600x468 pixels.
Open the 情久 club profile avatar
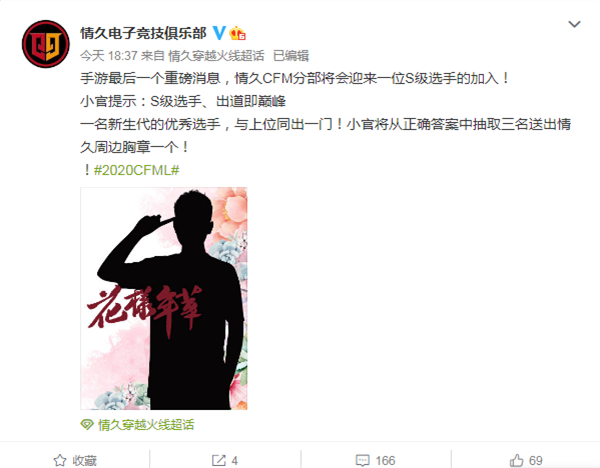pyautogui.click(x=46, y=44)
